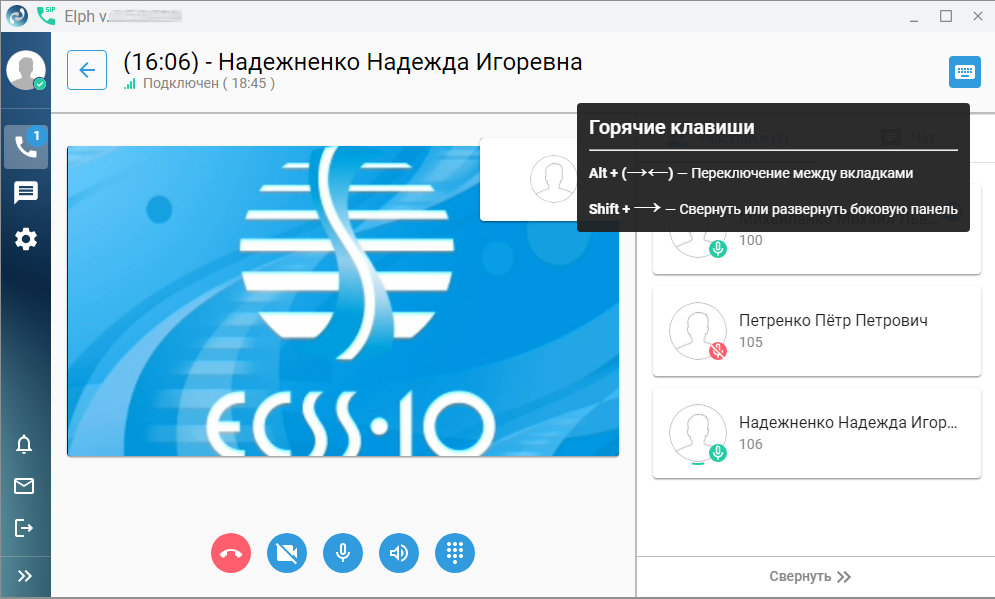995x599 pixels.
Task: Expand the left sidebar with double chevron
Action: (25, 576)
